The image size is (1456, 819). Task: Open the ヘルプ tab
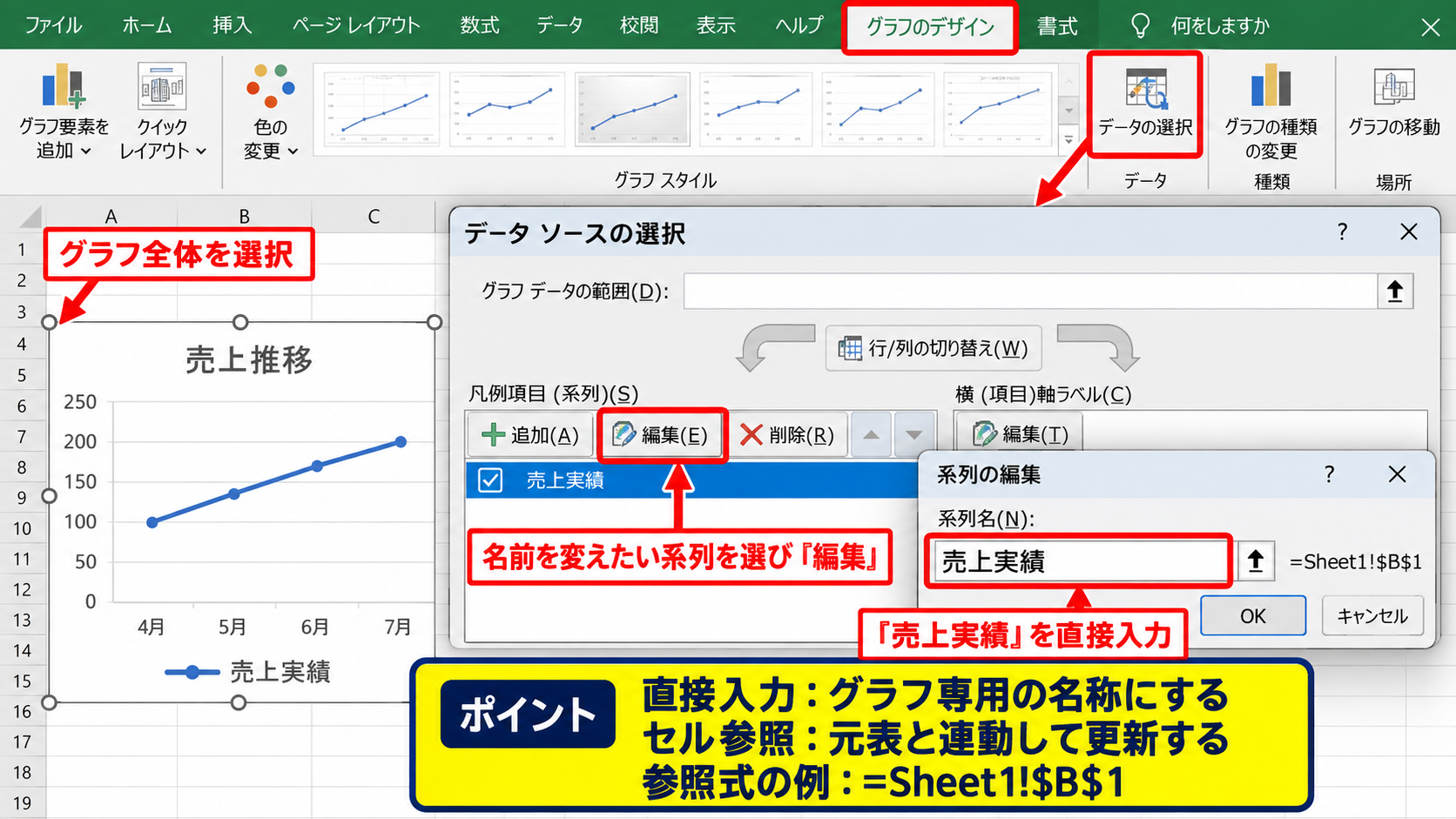click(799, 25)
